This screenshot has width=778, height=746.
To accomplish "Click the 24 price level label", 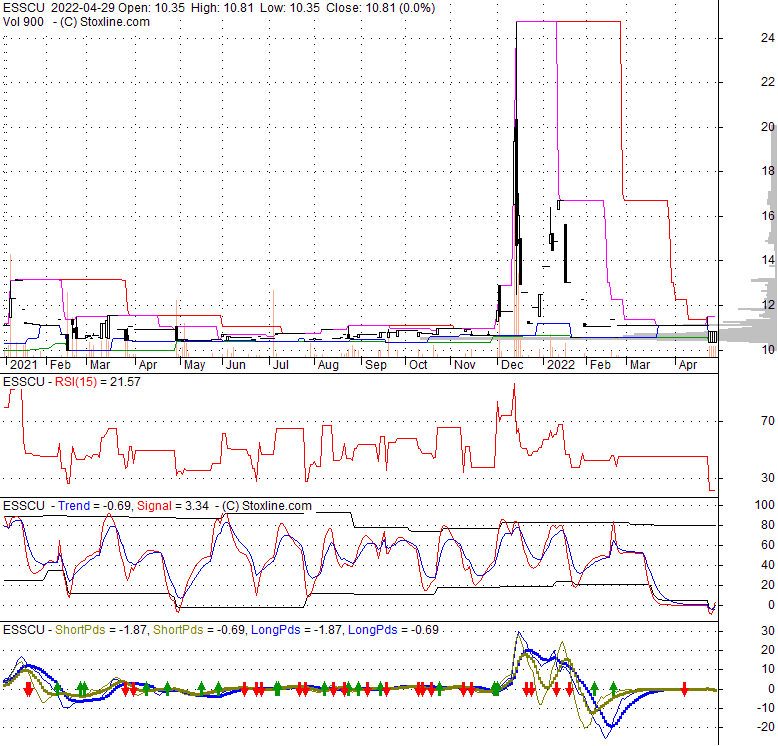I will [x=768, y=38].
